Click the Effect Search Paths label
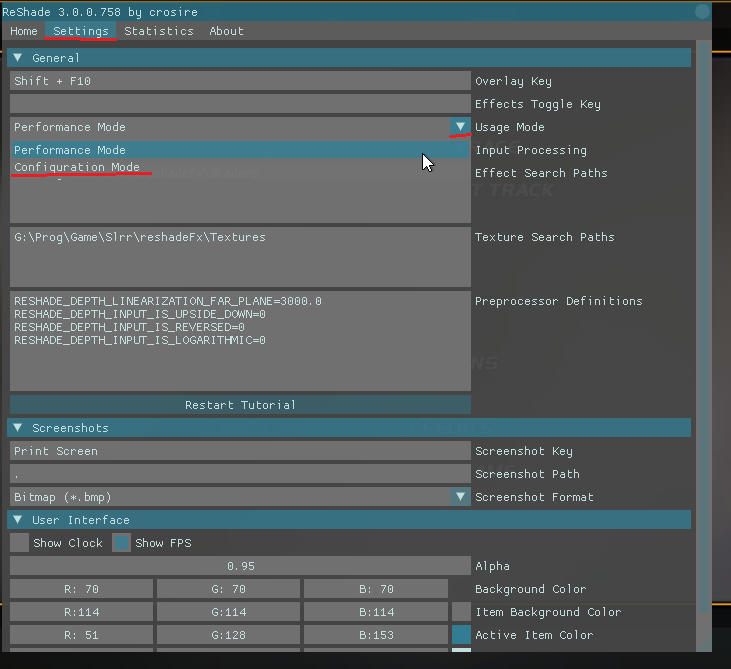 pos(541,173)
